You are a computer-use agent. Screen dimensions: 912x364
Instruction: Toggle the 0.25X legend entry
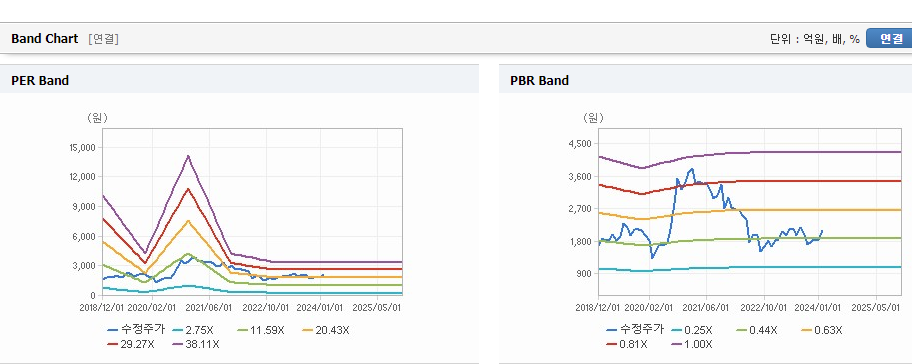click(x=692, y=330)
